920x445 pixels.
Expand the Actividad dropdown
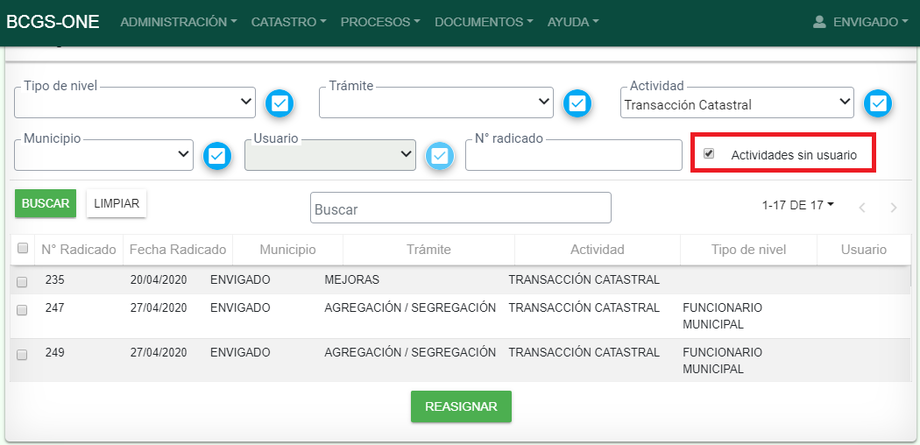coord(737,103)
